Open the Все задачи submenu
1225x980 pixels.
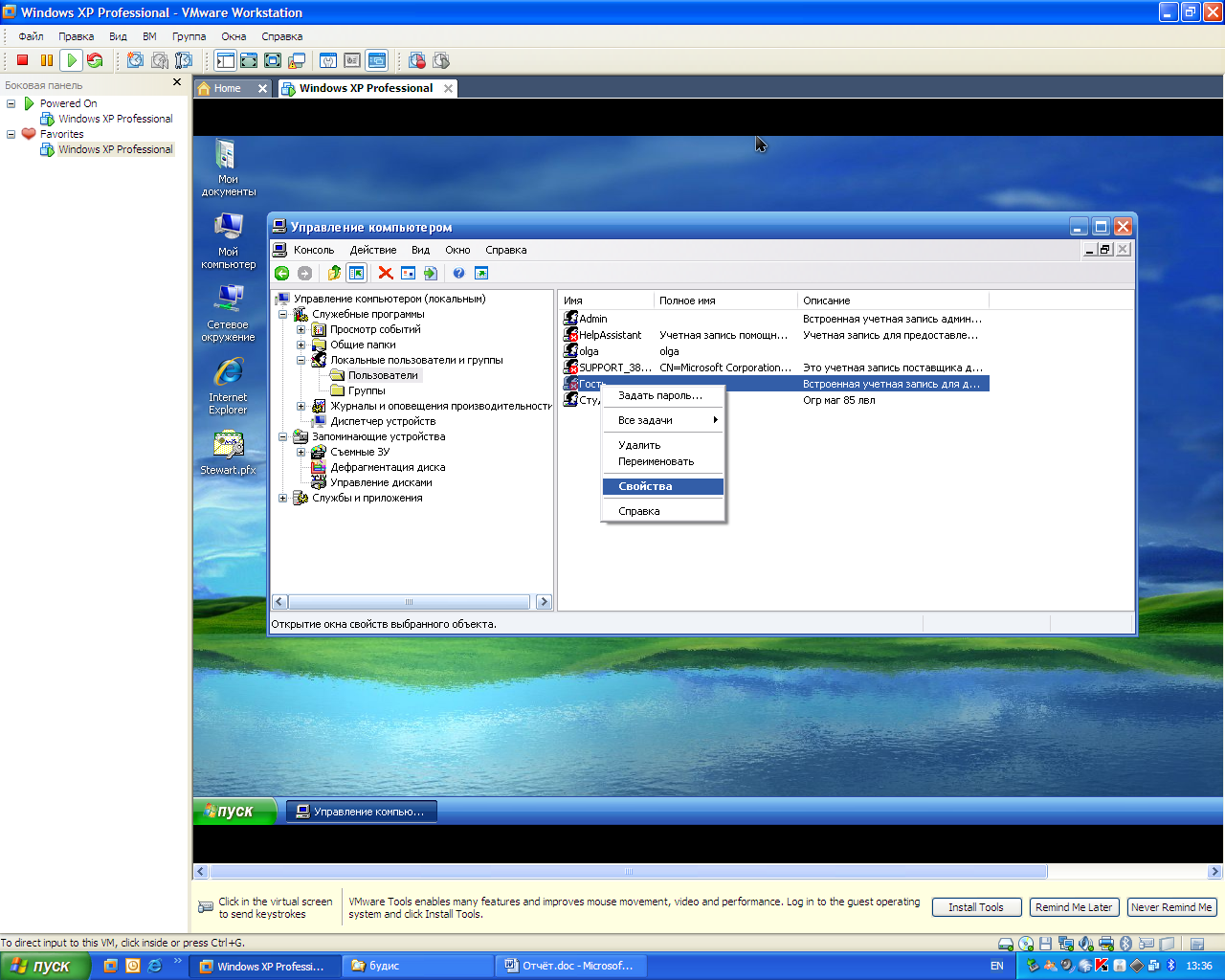(x=663, y=420)
